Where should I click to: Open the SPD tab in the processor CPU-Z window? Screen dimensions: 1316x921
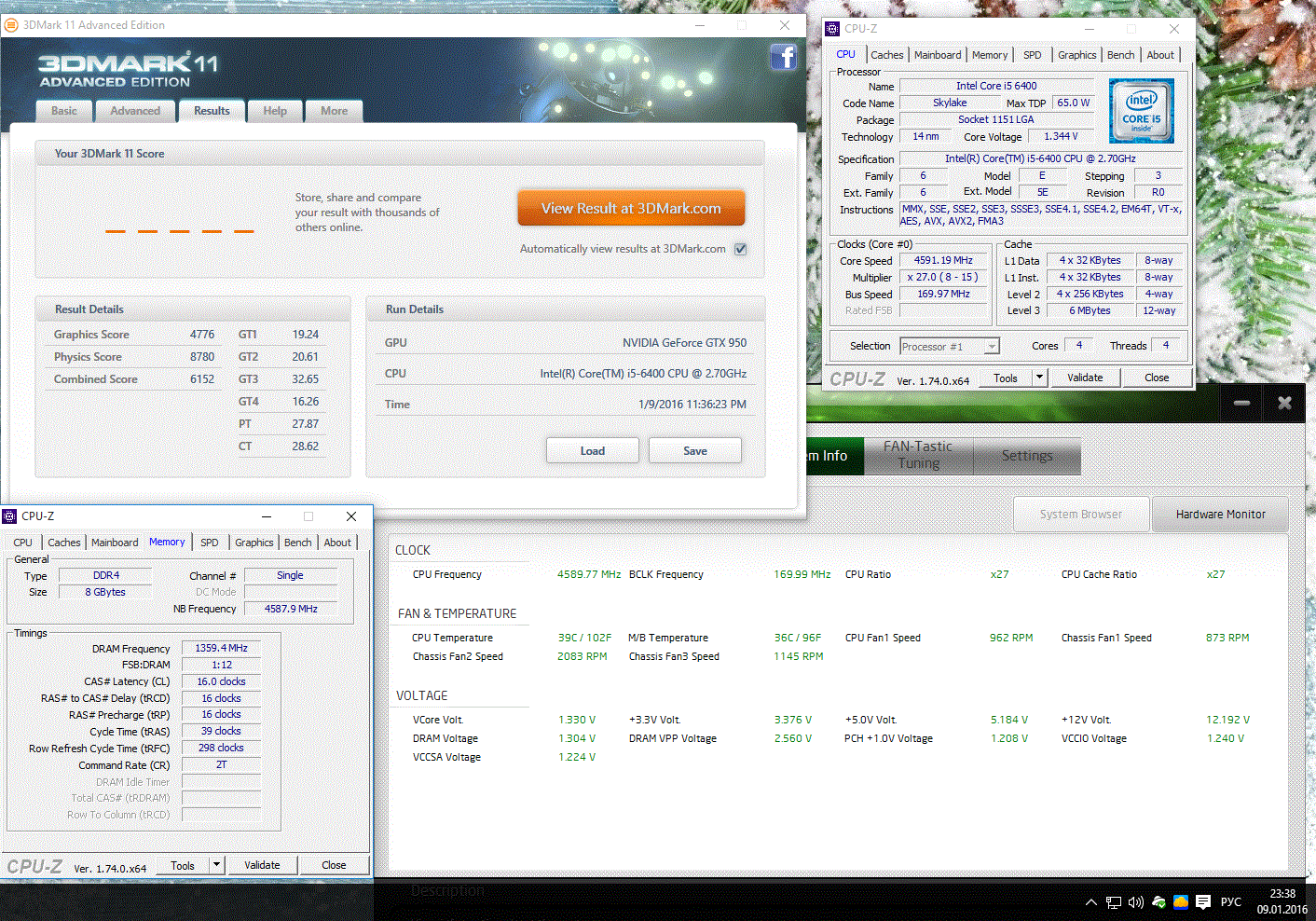pyautogui.click(x=1033, y=55)
